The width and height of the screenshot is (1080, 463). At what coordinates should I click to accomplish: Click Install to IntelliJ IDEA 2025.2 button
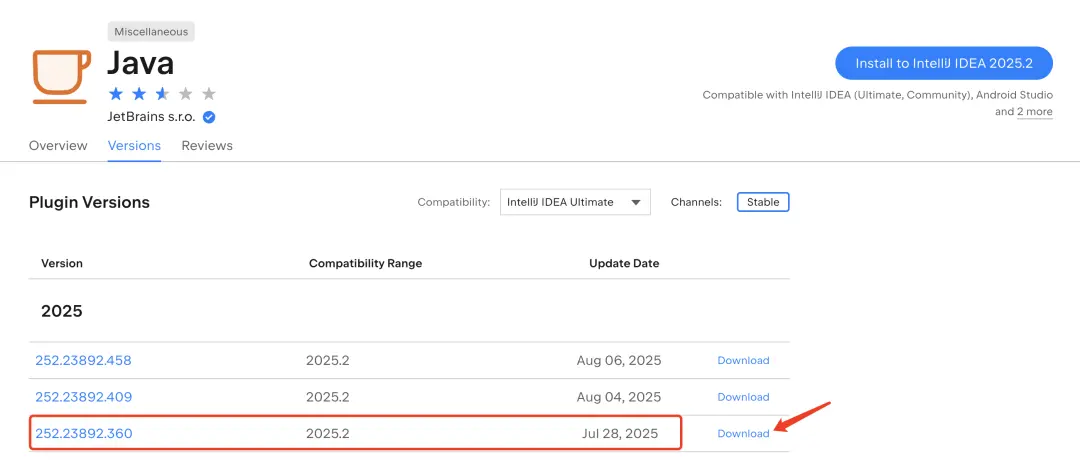(x=943, y=63)
